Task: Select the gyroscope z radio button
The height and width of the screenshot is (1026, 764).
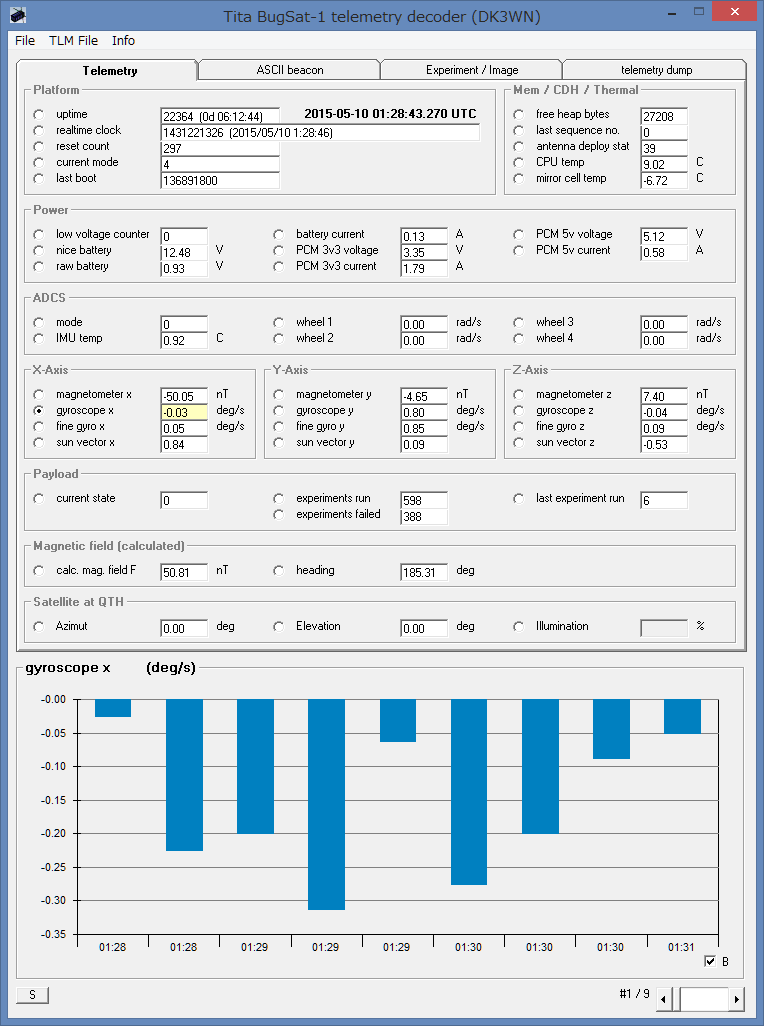Action: click(519, 411)
